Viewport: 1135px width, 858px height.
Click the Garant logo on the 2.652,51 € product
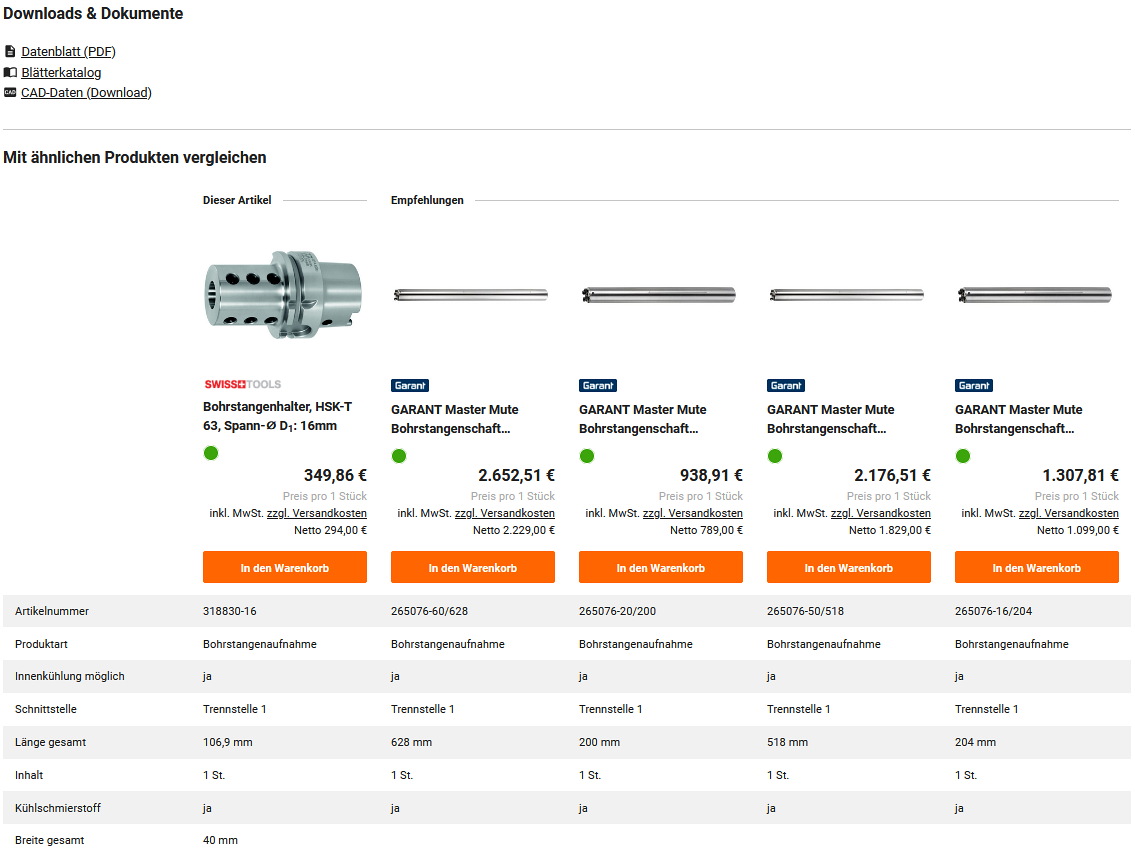(410, 386)
